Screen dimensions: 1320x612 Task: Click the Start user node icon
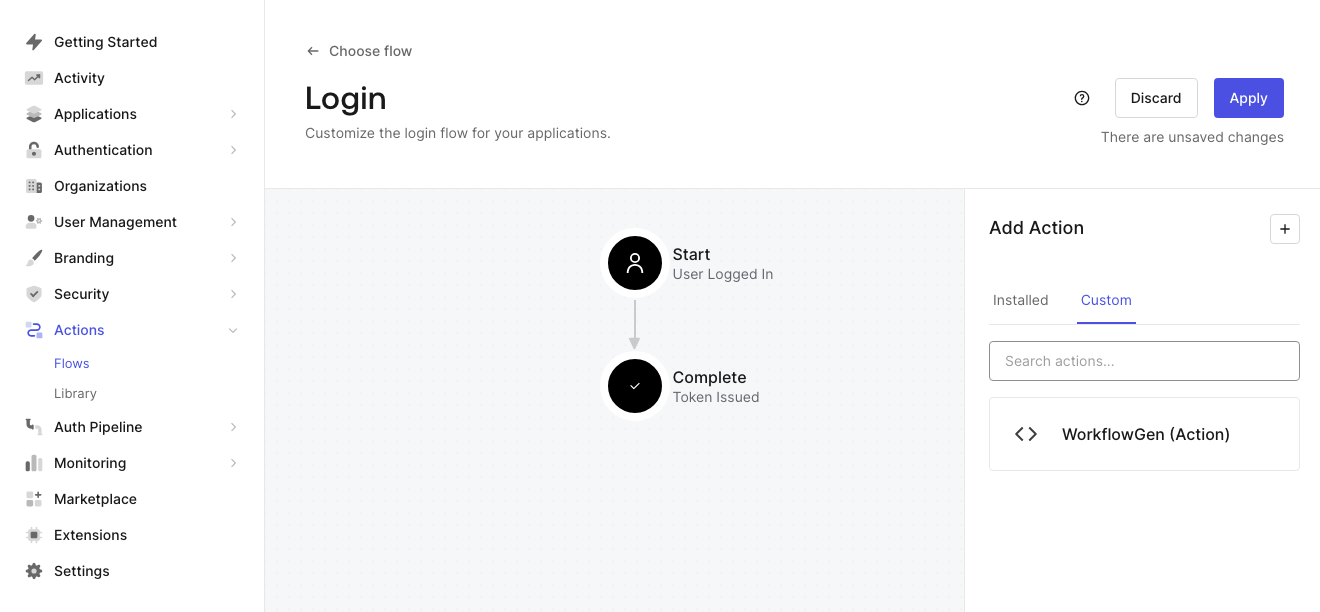tap(635, 263)
